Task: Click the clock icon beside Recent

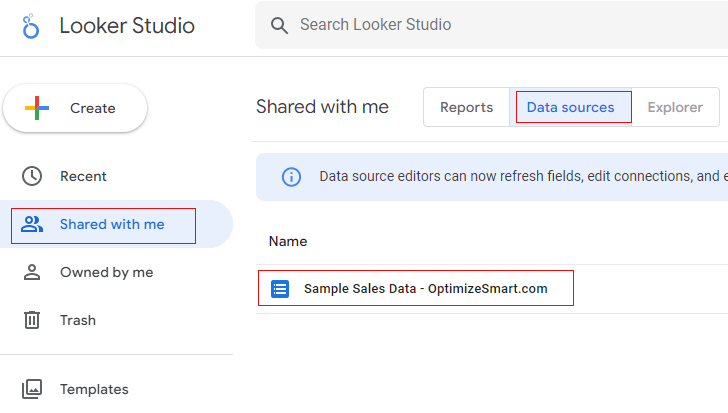Action: 32,176
